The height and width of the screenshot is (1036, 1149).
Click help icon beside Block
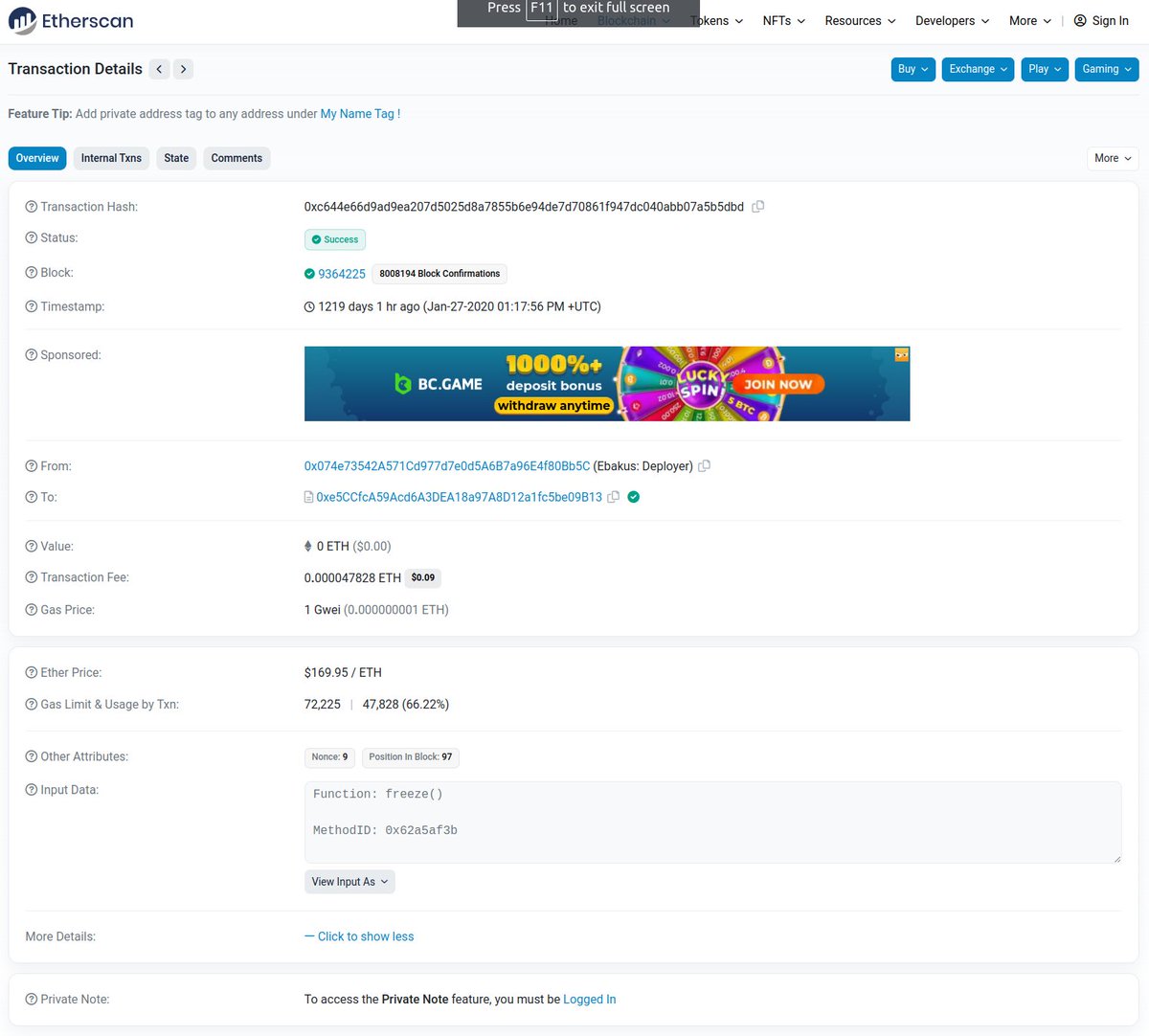click(x=32, y=273)
